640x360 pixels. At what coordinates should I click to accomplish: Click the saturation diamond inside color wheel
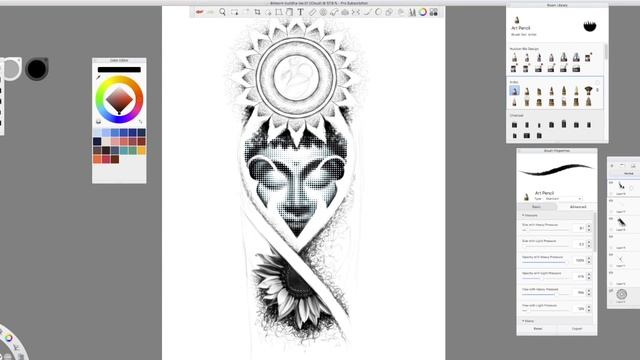click(119, 99)
